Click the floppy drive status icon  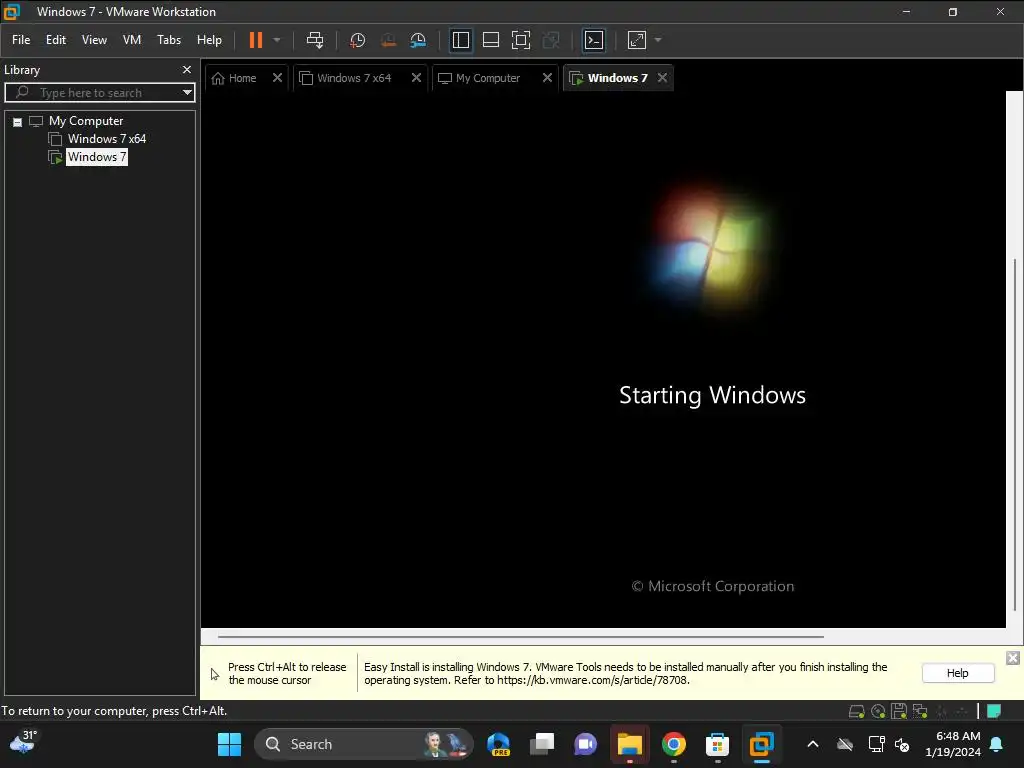[x=899, y=711]
